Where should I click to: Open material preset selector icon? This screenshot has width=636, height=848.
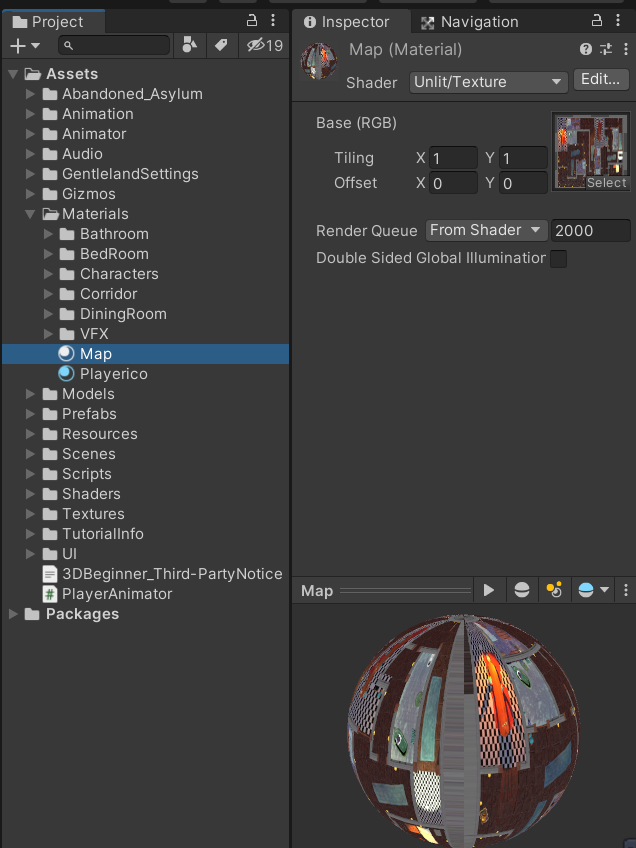point(606,49)
